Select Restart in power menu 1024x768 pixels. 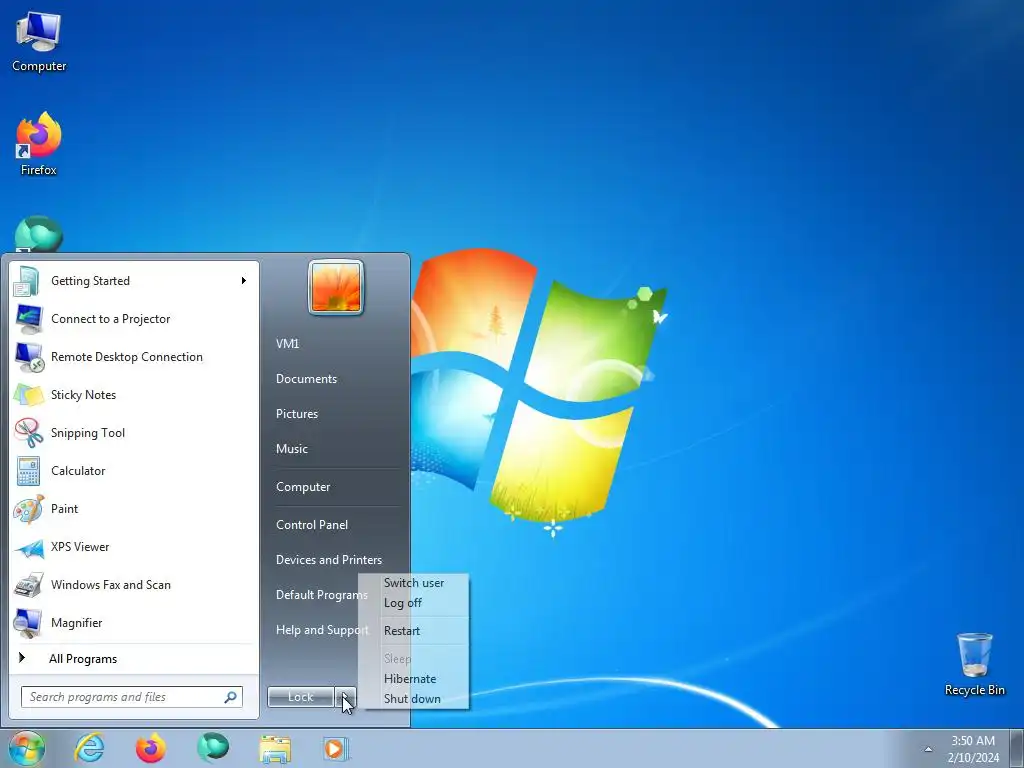click(402, 631)
